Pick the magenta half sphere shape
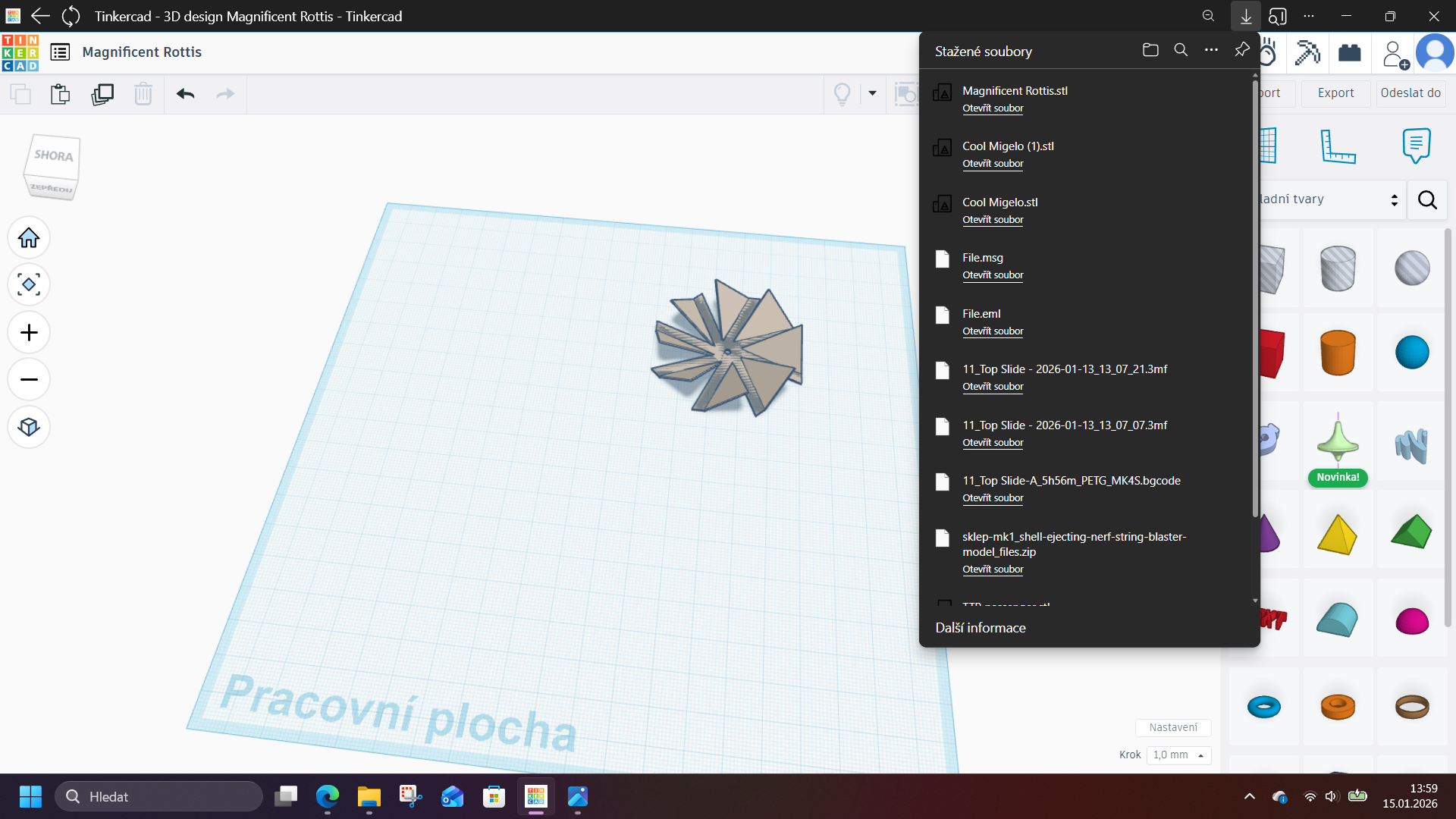Image resolution: width=1456 pixels, height=819 pixels. [x=1412, y=620]
